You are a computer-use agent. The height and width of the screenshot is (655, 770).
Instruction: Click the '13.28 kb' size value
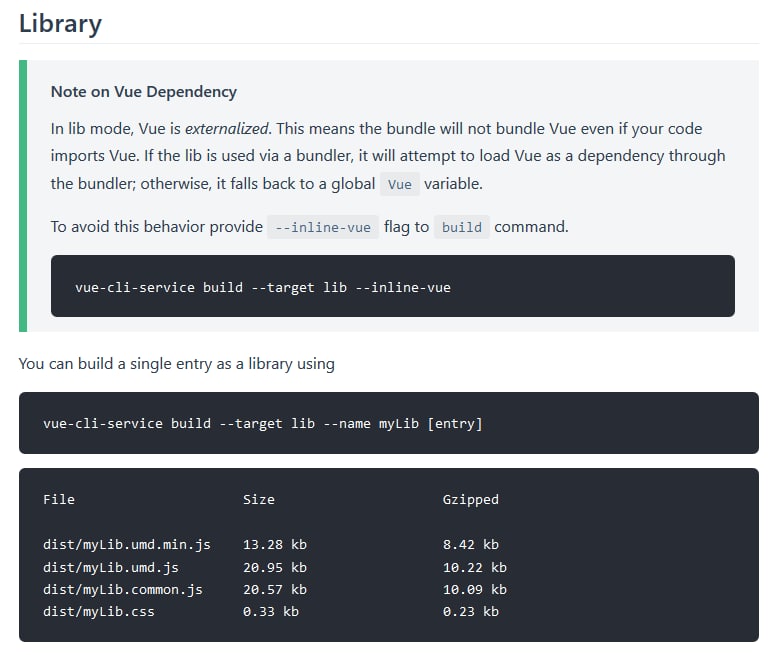[x=275, y=545]
